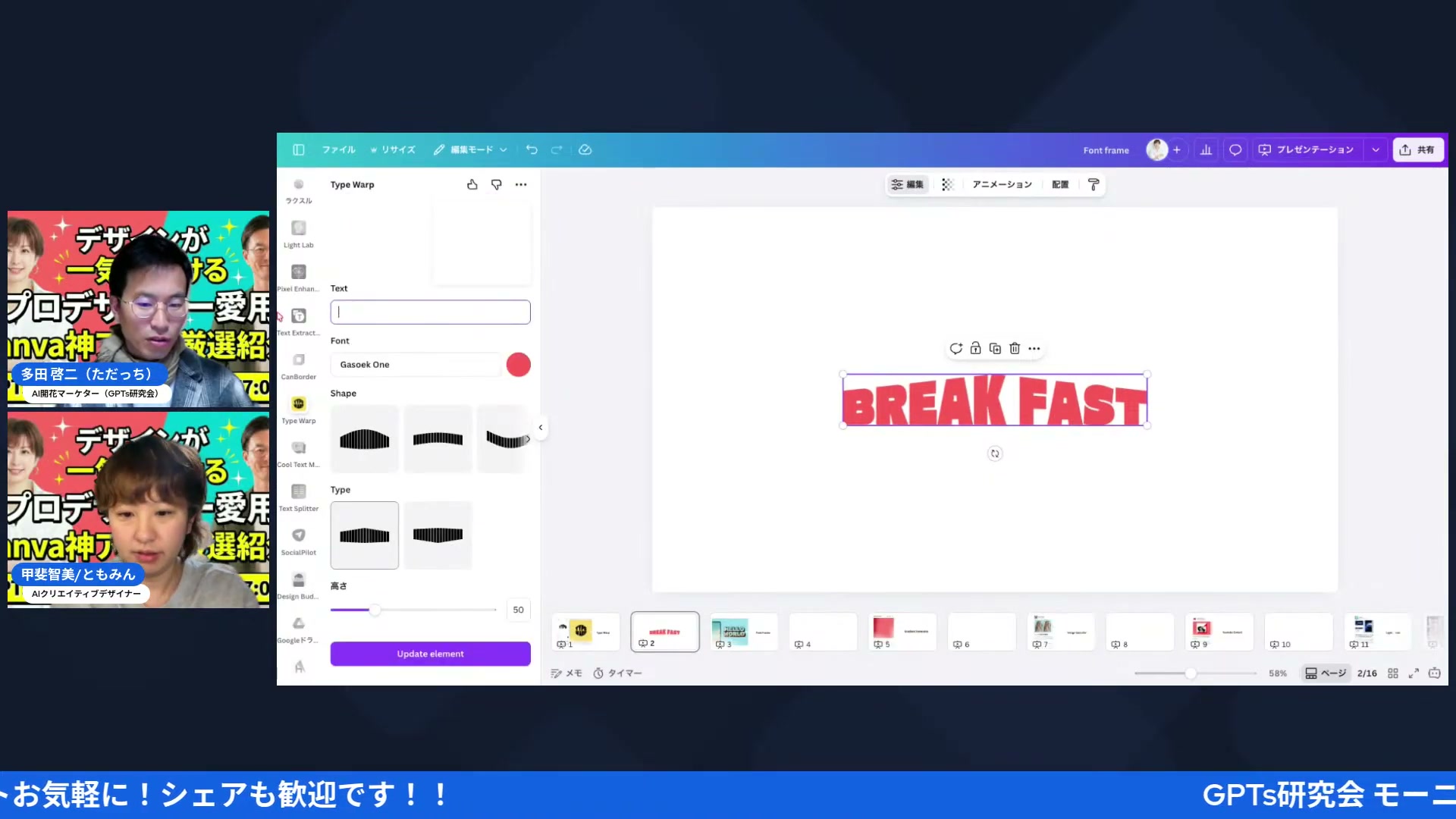
Task: Open the Pixel Enhancer sidebar app
Action: [298, 271]
